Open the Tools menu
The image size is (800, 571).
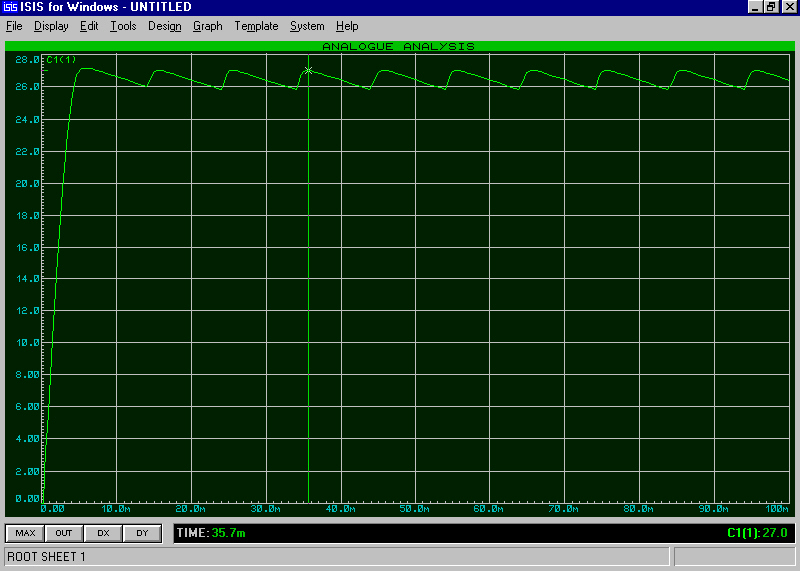click(x=123, y=26)
